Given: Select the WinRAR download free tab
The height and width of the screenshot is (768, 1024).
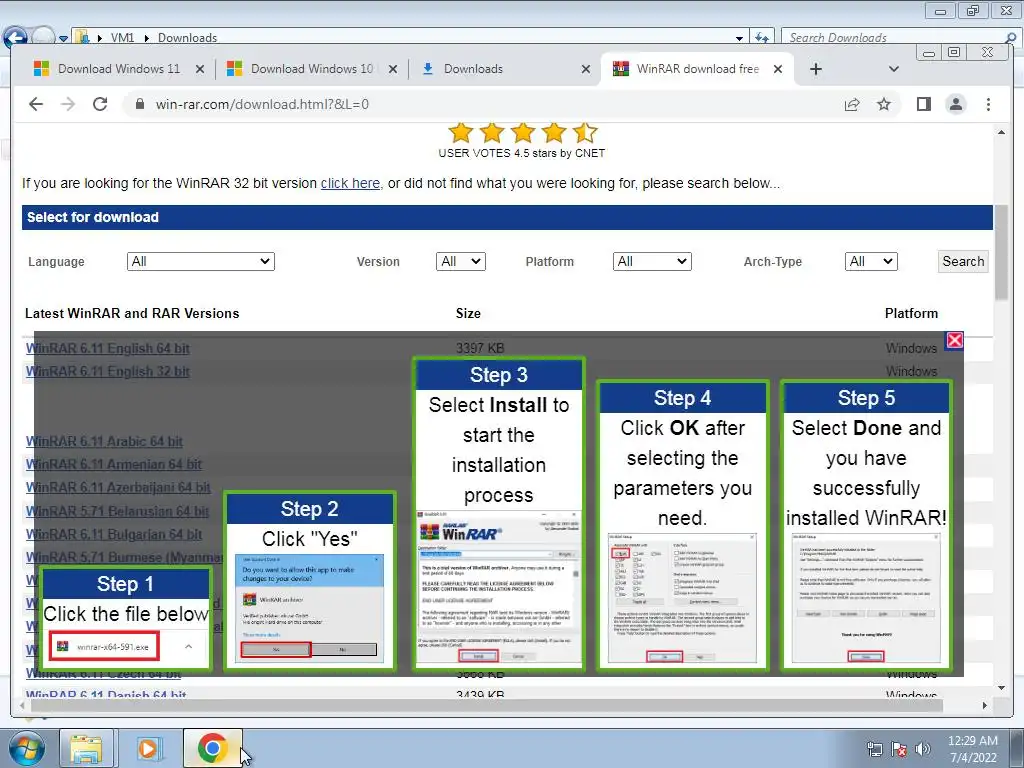Looking at the screenshot, I should 697,69.
